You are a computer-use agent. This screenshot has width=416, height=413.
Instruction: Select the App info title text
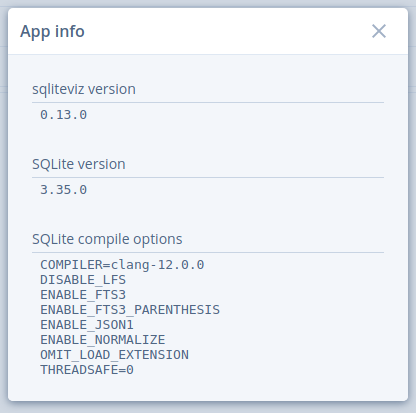[x=52, y=32]
